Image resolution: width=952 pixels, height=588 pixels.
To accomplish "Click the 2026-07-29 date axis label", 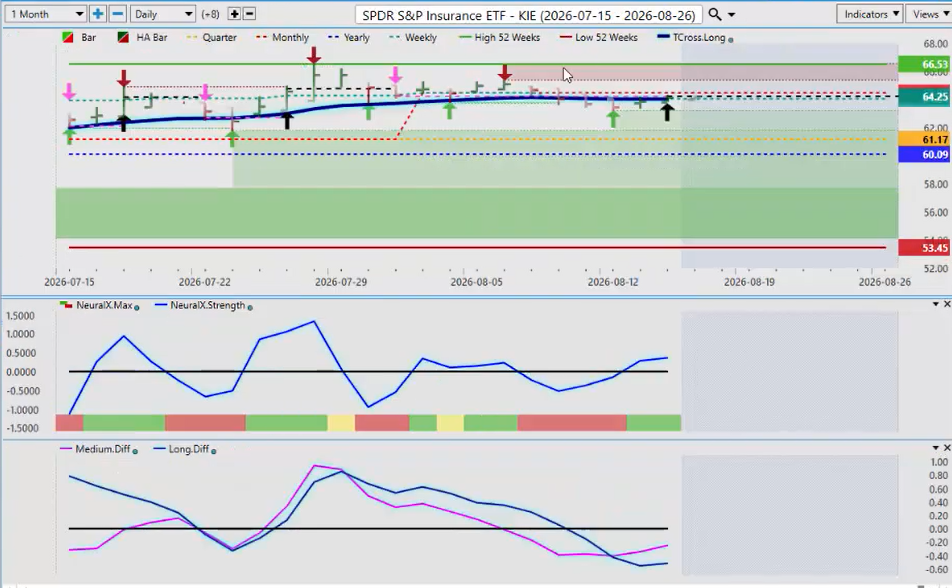I will click(341, 282).
